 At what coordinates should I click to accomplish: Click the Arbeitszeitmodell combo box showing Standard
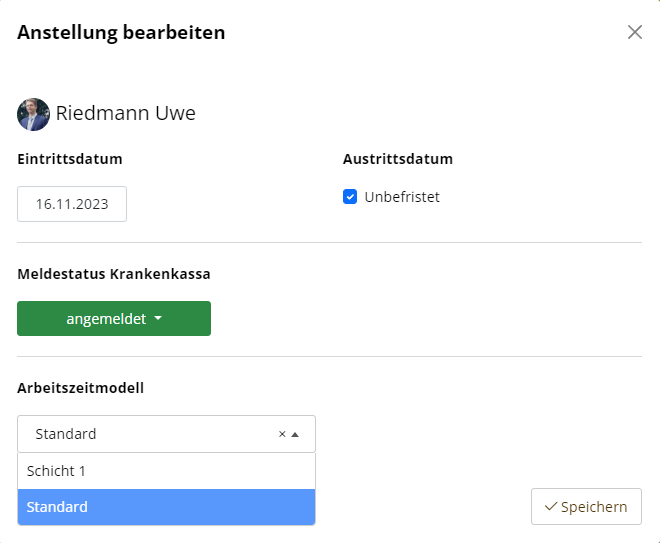(166, 434)
